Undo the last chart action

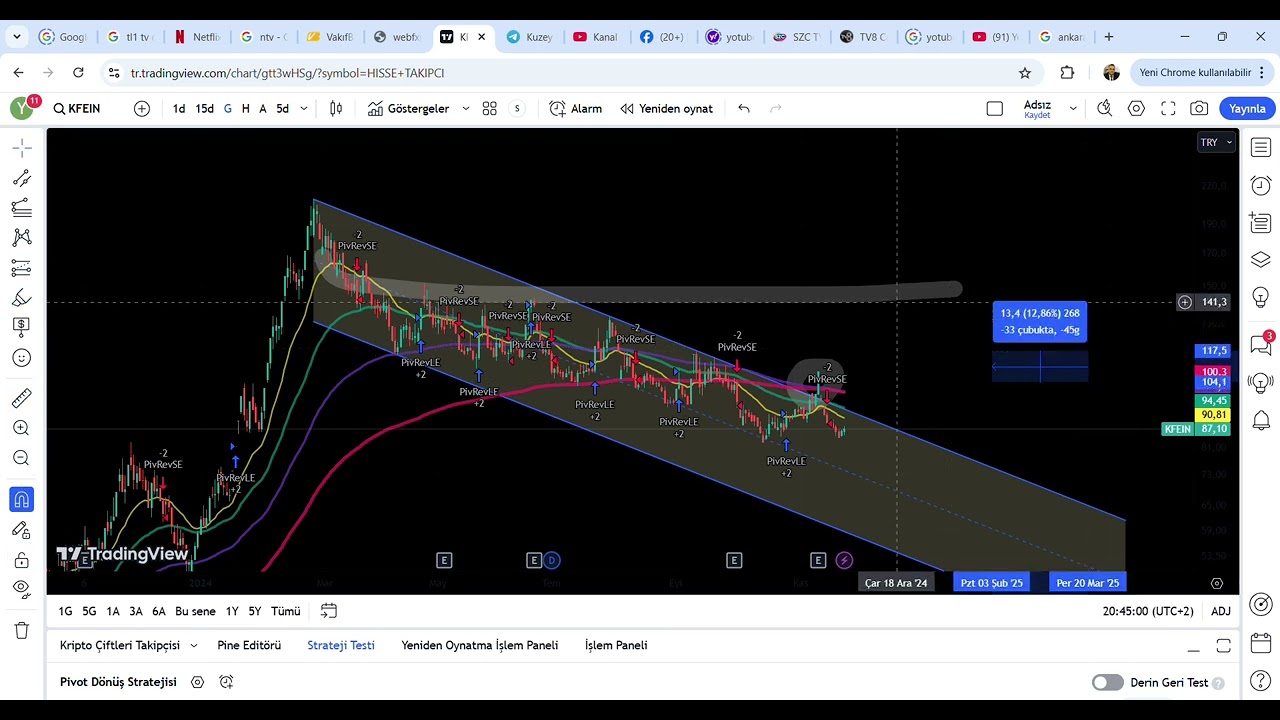point(744,109)
